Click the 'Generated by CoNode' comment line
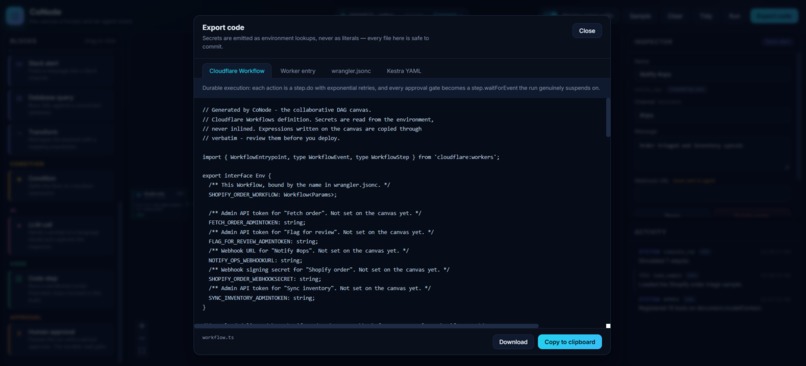The image size is (806, 366). [287, 110]
